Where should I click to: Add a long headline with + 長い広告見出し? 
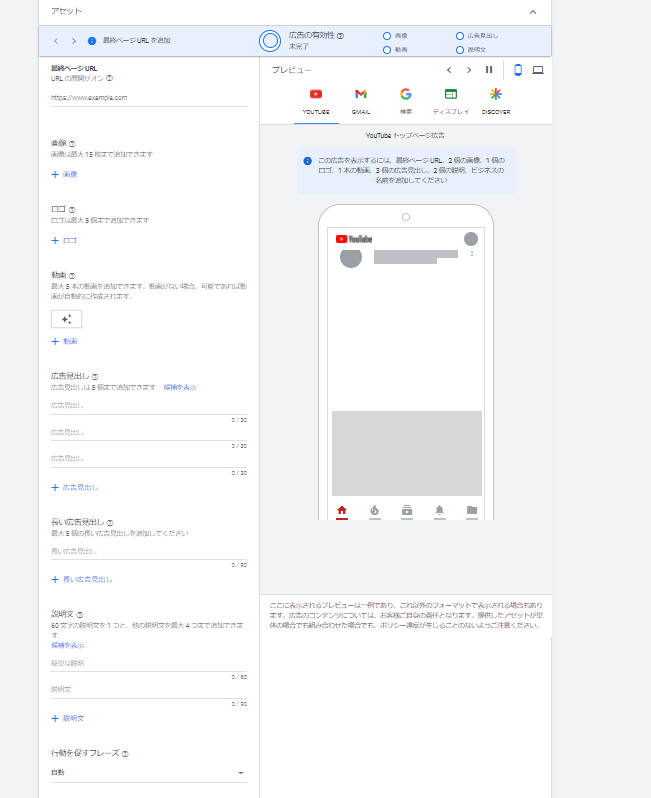click(x=82, y=579)
